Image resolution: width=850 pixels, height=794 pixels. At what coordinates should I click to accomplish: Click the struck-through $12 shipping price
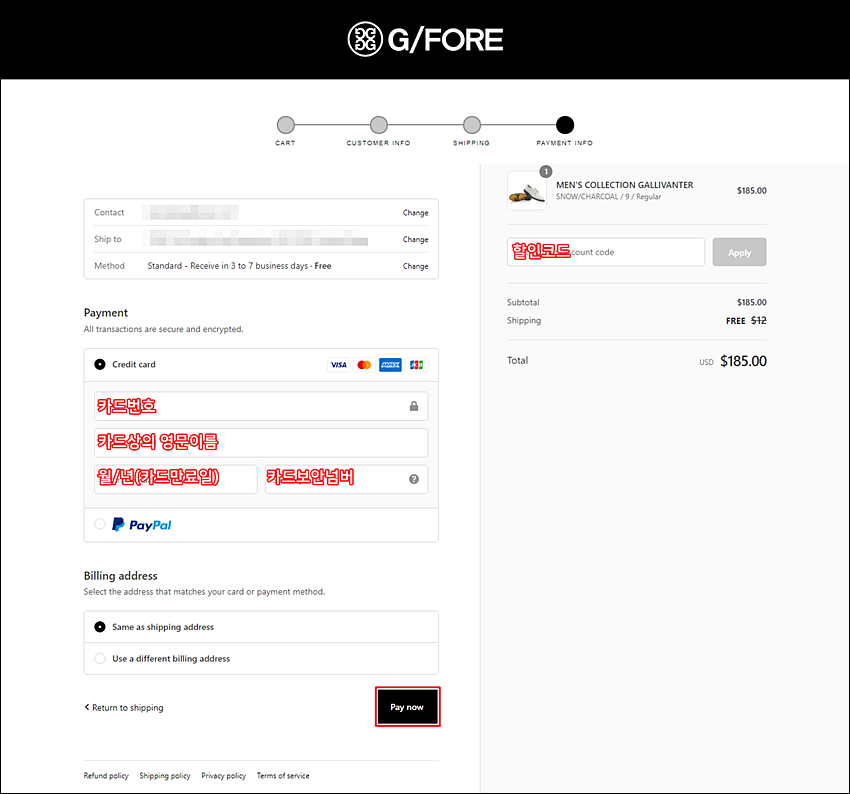[x=758, y=320]
